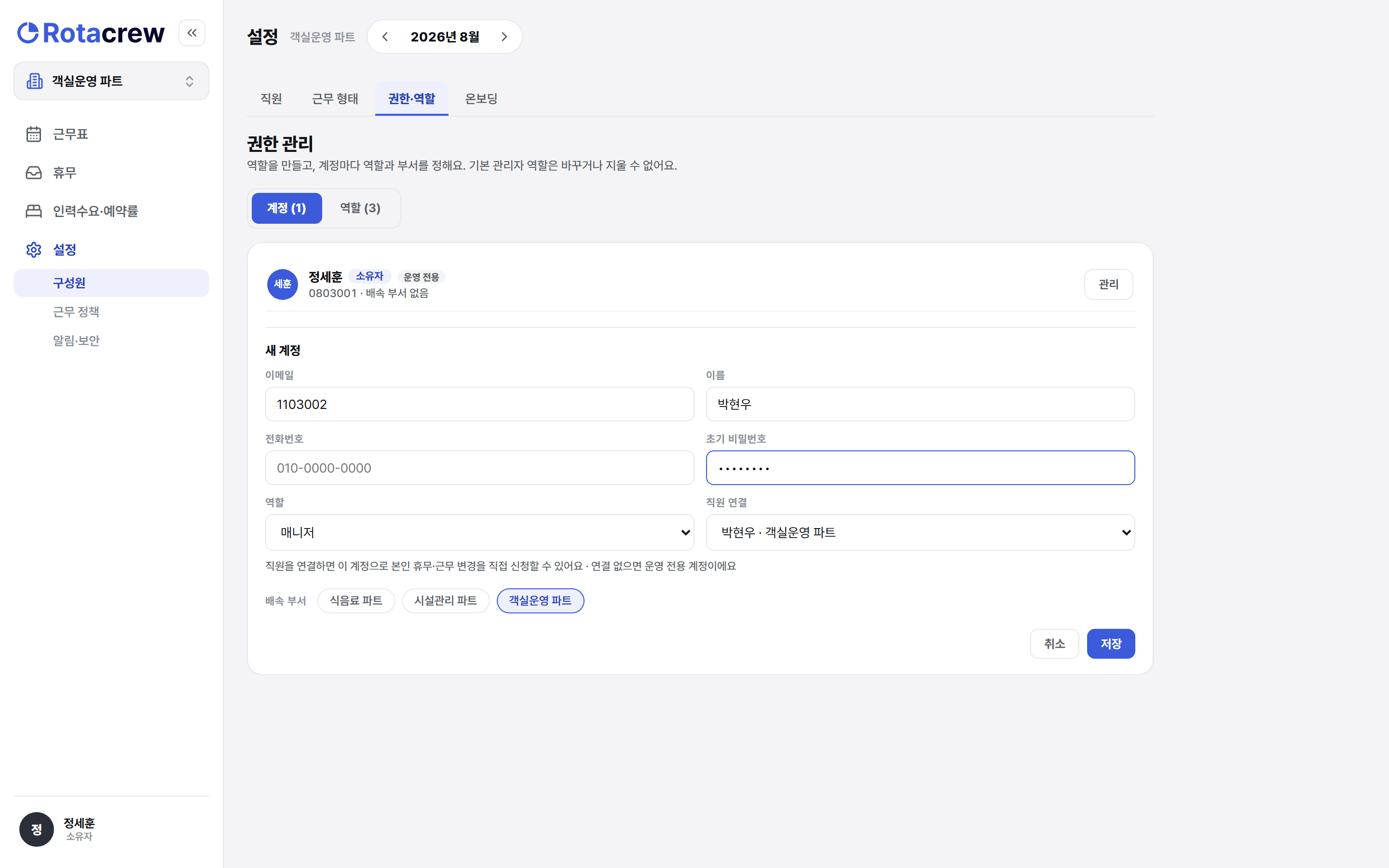Select the 계정 (1) segment
The width and height of the screenshot is (1389, 868).
coord(286,208)
